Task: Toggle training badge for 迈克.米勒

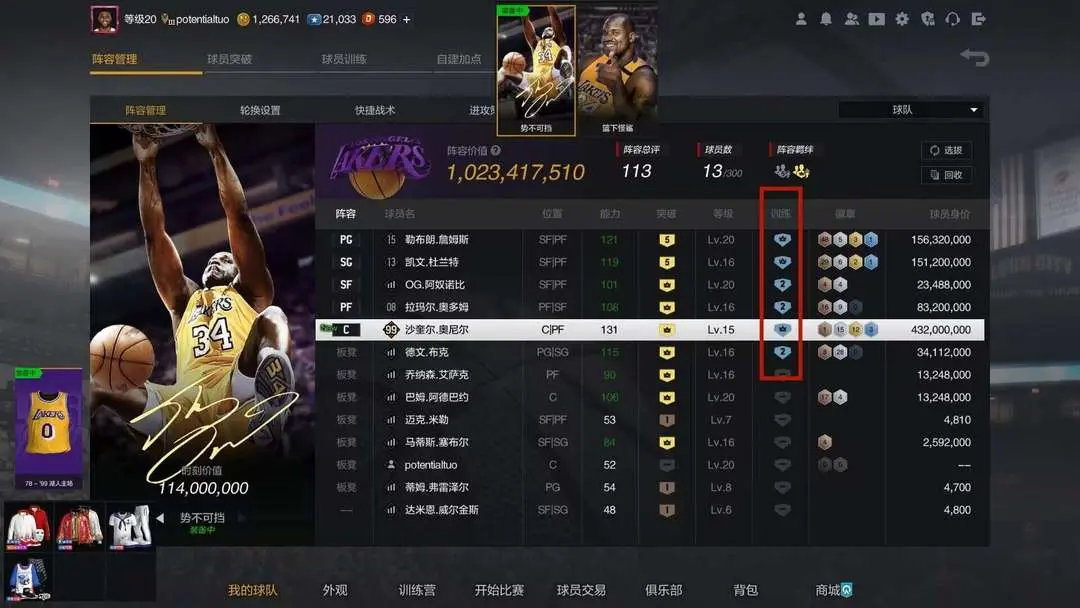Action: [x=782, y=420]
